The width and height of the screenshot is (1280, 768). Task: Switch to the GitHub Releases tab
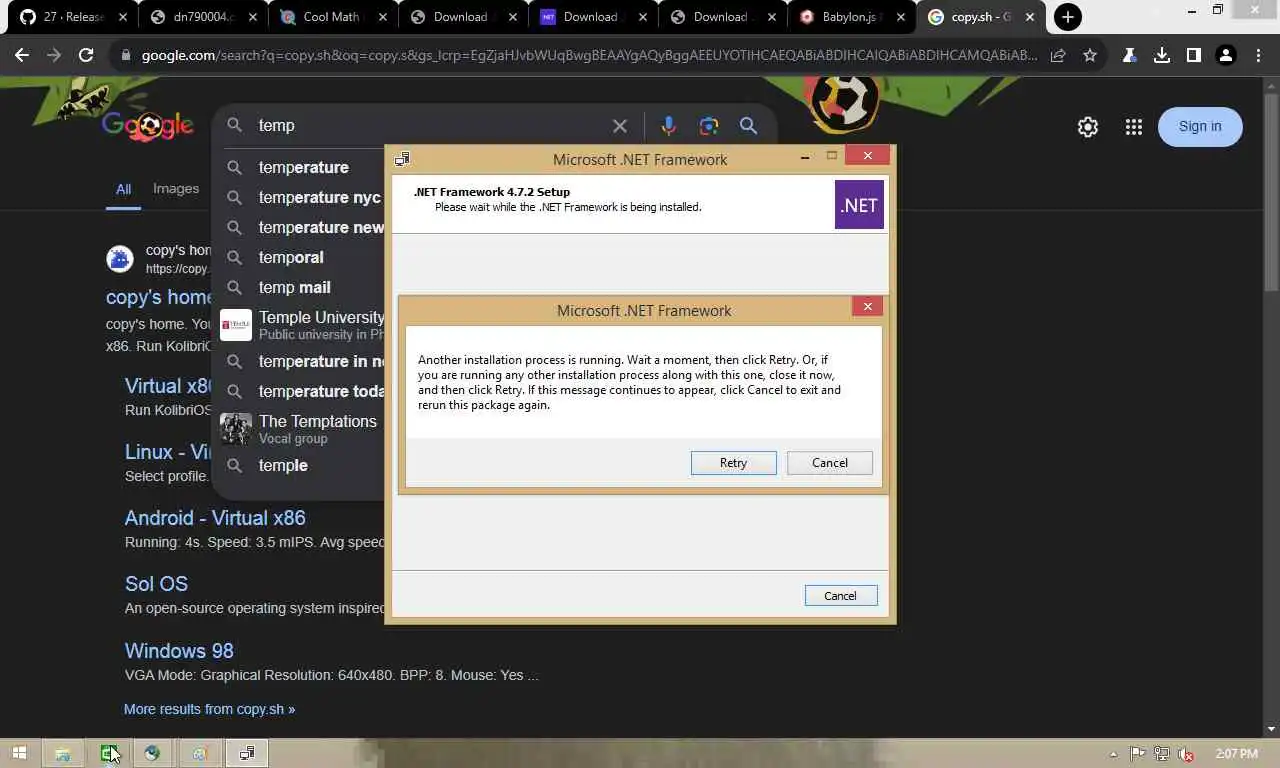[74, 17]
